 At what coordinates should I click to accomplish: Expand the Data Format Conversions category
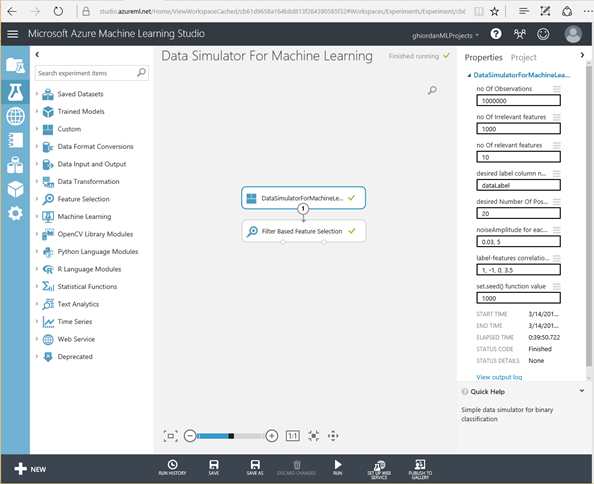pyautogui.click(x=37, y=146)
